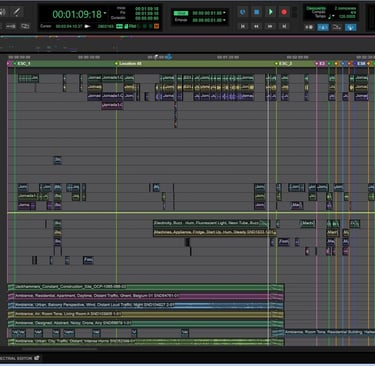Click the icon next to Spectral Editor label
This screenshot has width=375, height=366.
[x=37, y=358]
